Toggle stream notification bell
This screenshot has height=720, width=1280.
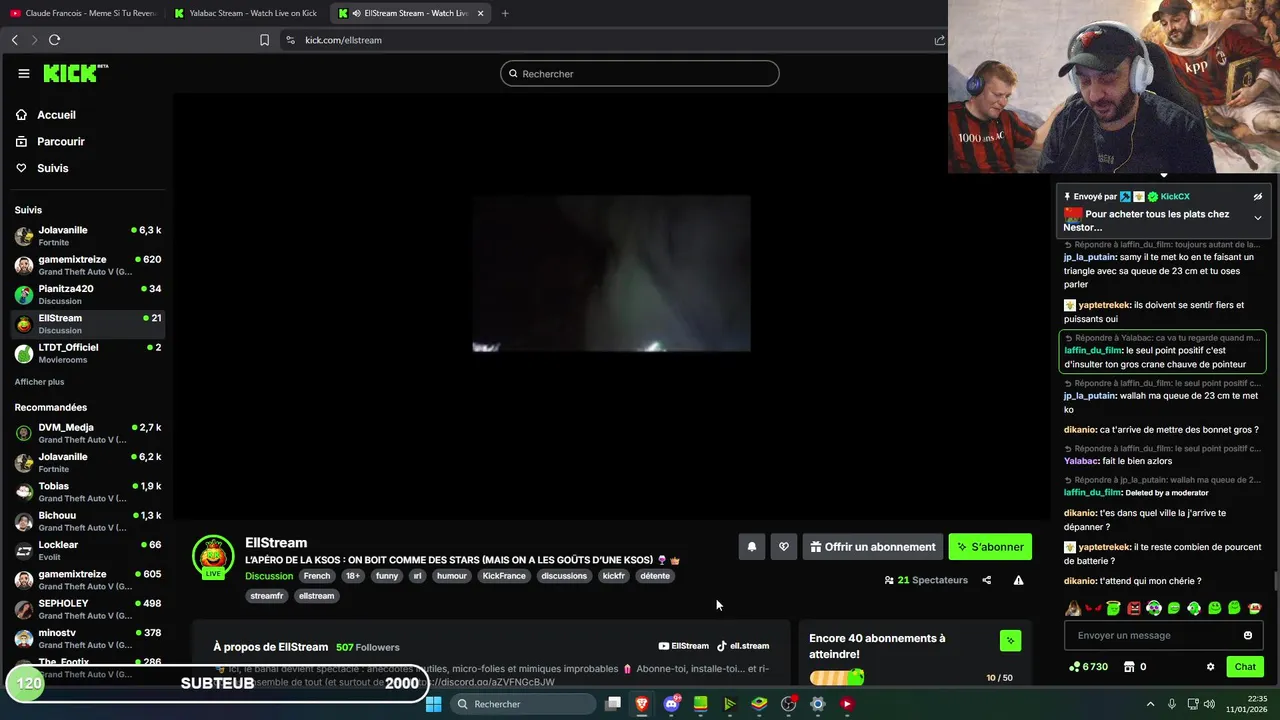(x=752, y=547)
